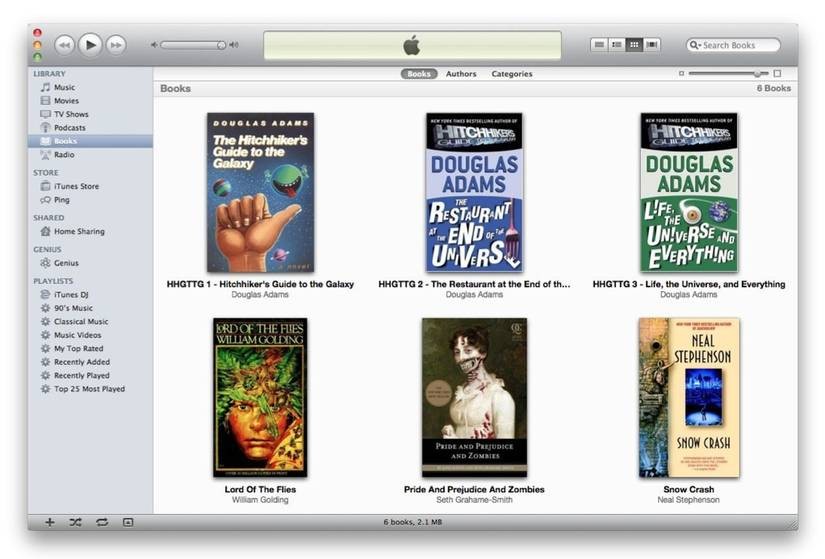
Task: Click the max-volume speaker icon
Action: pyautogui.click(x=234, y=45)
